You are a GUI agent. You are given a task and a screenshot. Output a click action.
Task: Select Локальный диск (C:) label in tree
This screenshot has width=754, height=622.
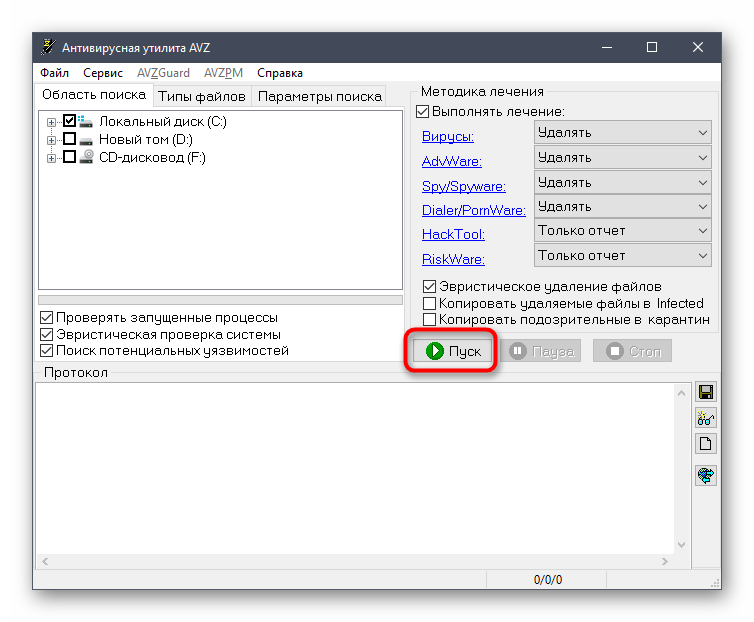[163, 121]
